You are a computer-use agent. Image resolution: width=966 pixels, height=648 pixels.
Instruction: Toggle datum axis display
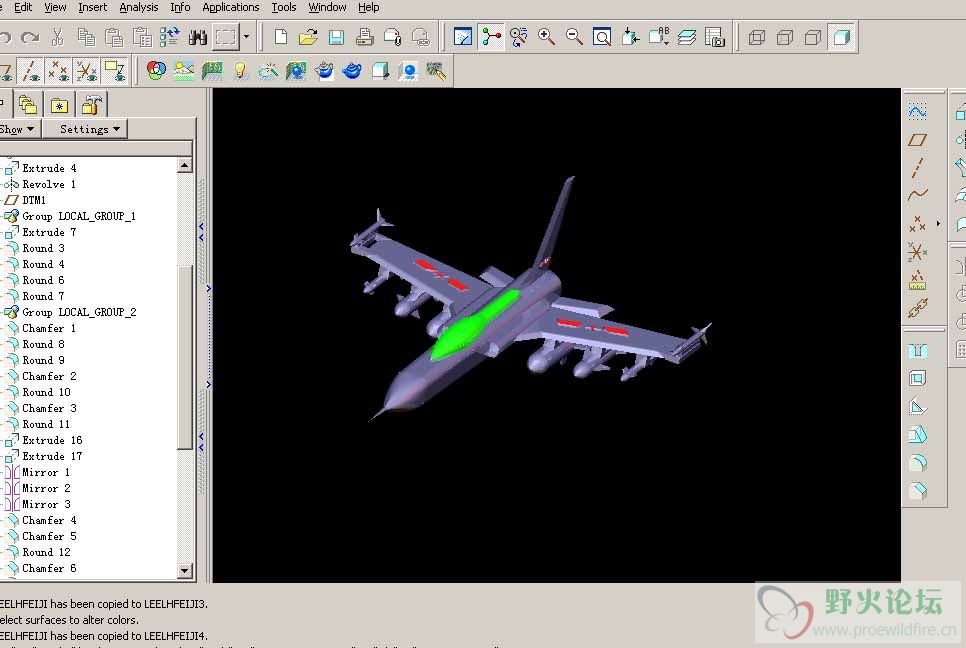[x=30, y=70]
